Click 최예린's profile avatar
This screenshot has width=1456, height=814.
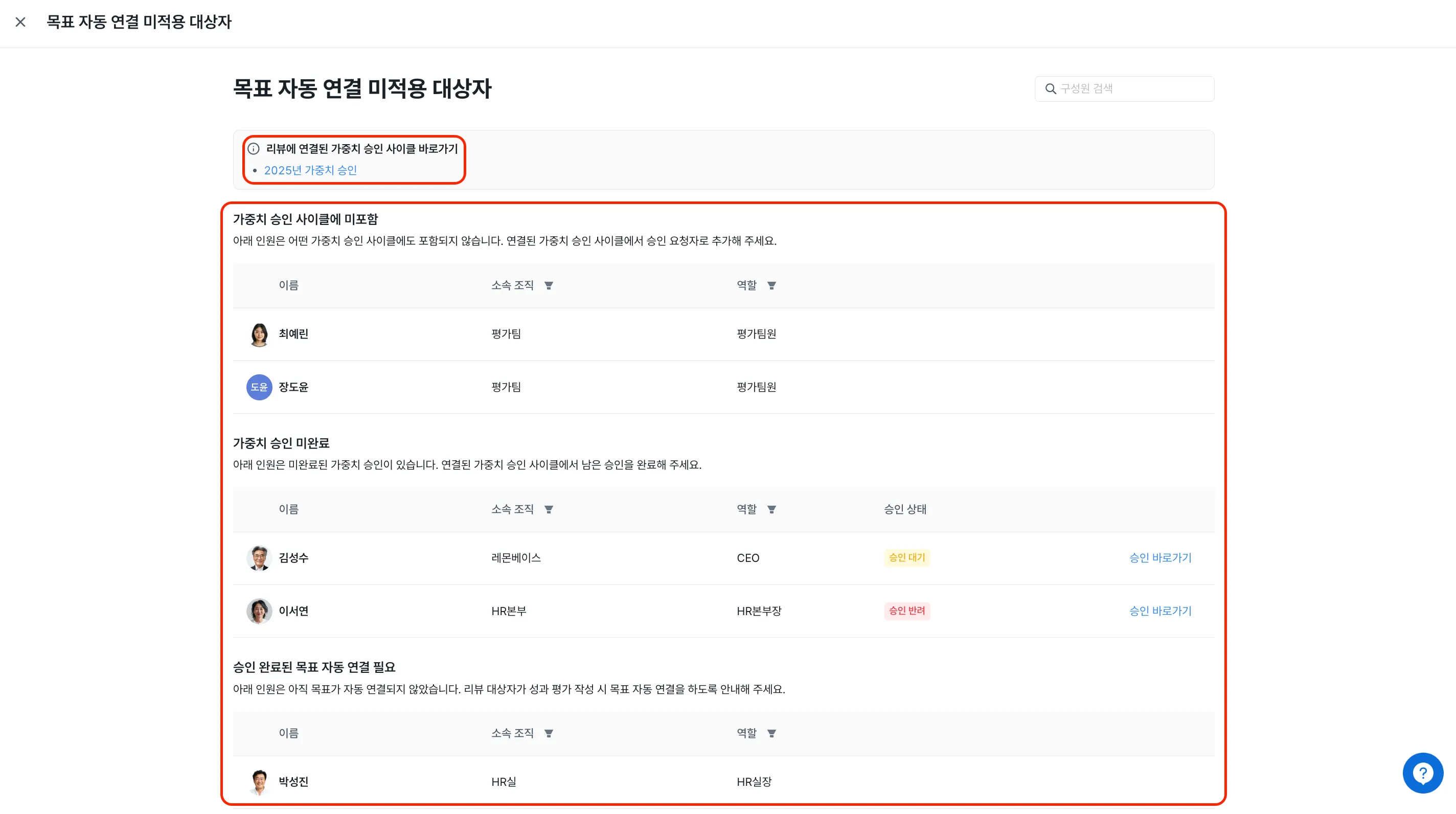[x=259, y=334]
